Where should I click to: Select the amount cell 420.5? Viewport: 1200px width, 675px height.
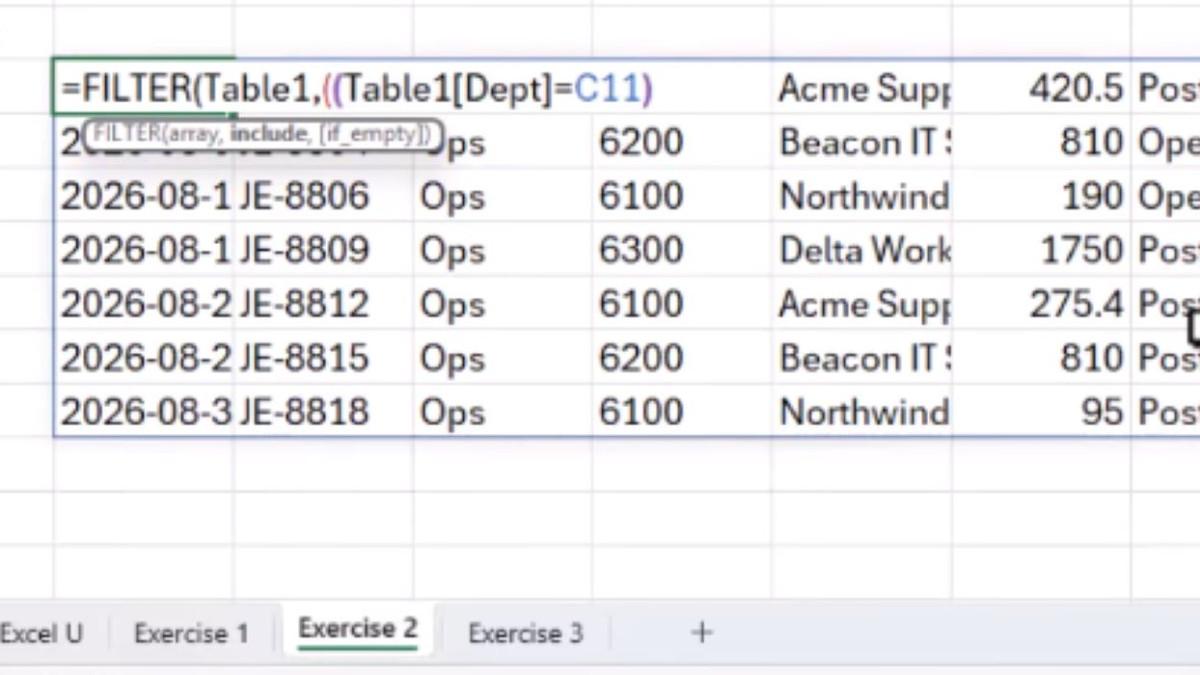(x=1042, y=89)
